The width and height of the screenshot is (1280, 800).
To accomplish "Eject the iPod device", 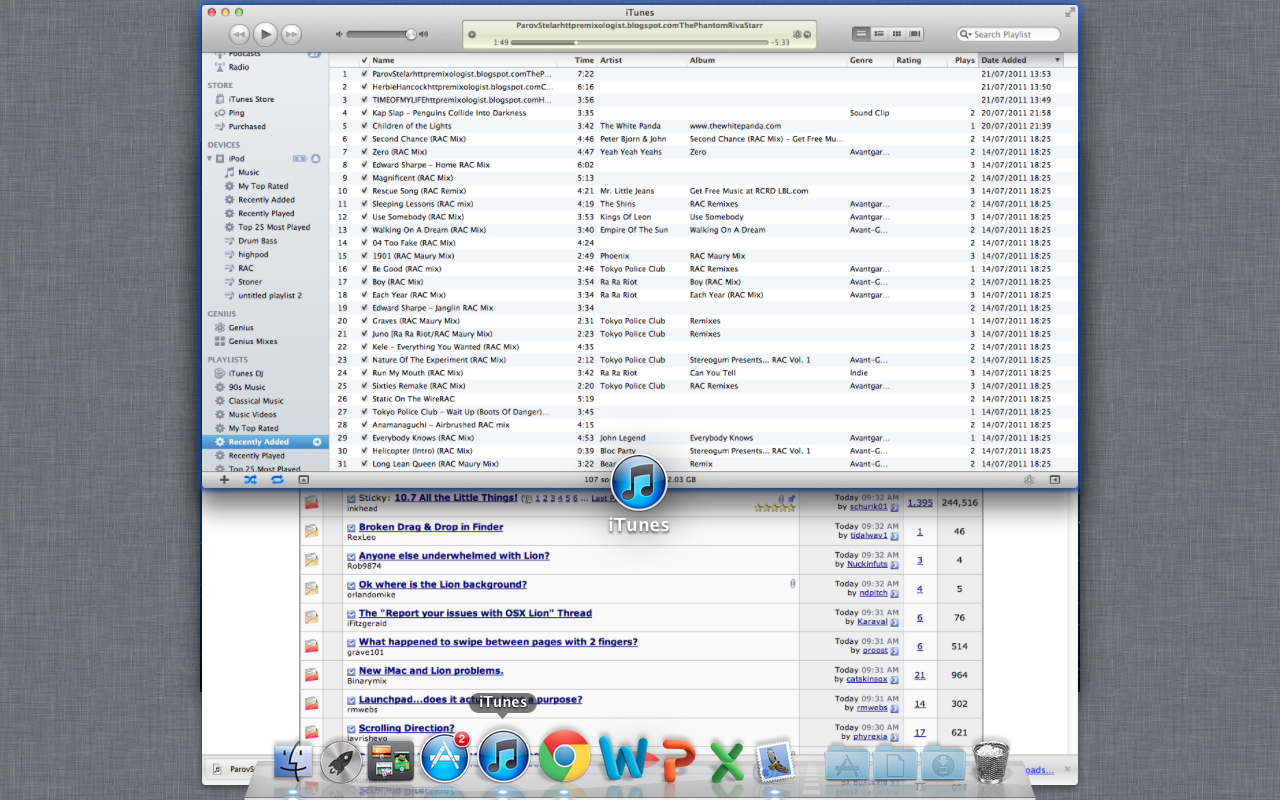I will pyautogui.click(x=316, y=158).
